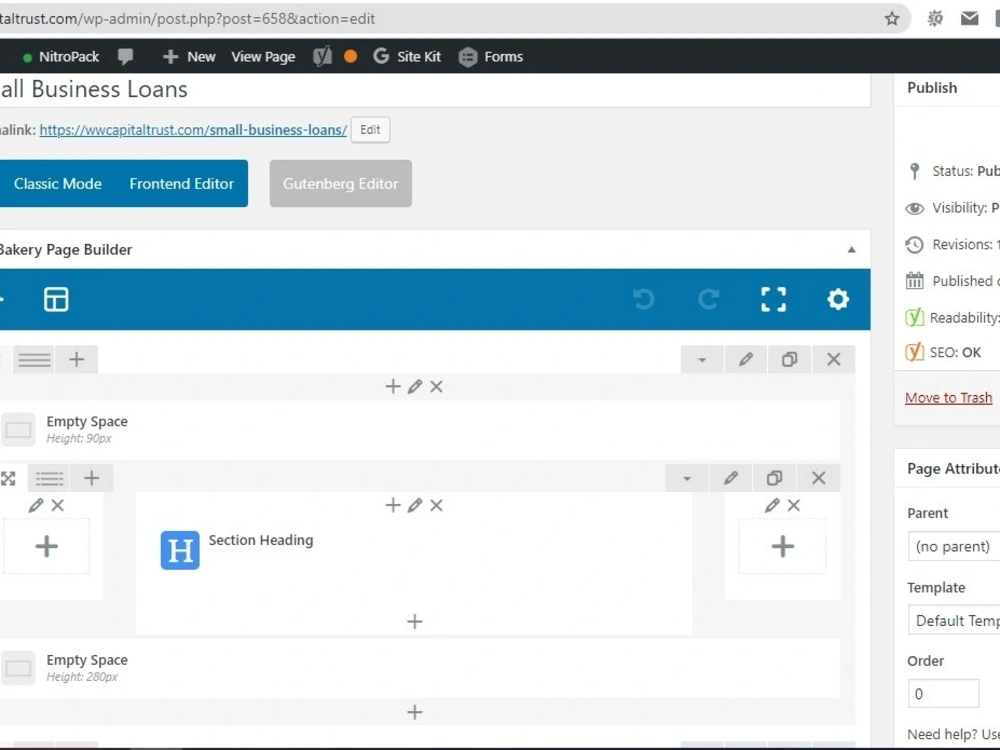The width and height of the screenshot is (1000, 750).
Task: Click View Page in admin bar
Action: 263,57
